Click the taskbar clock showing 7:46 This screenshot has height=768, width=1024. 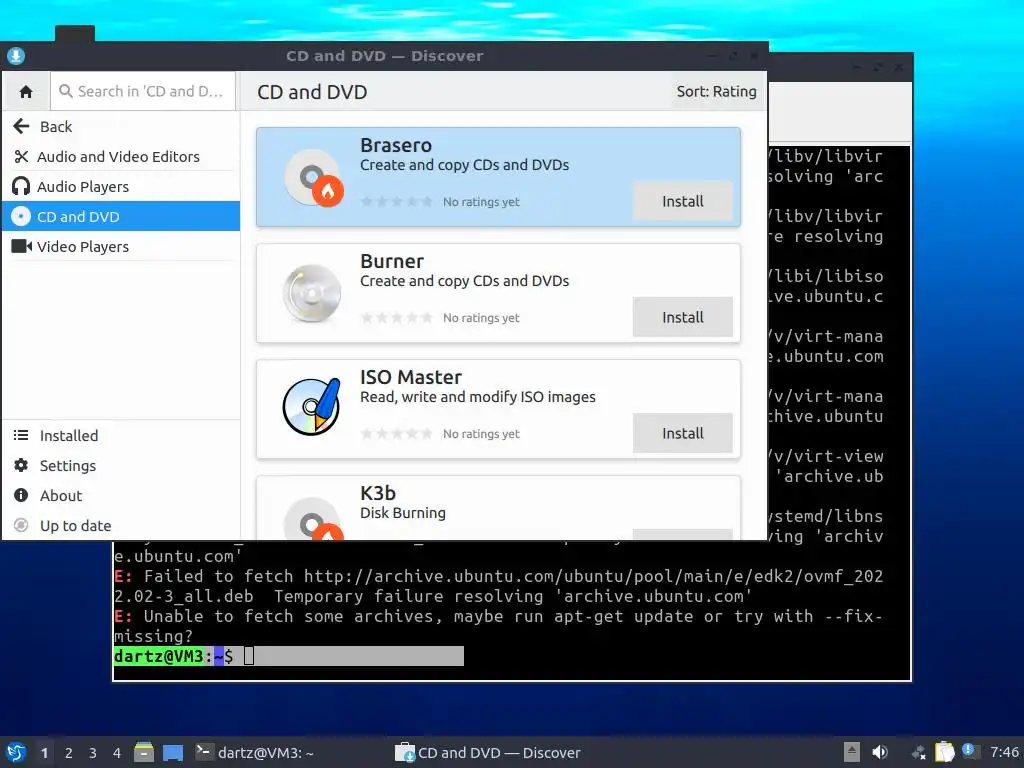1004,752
